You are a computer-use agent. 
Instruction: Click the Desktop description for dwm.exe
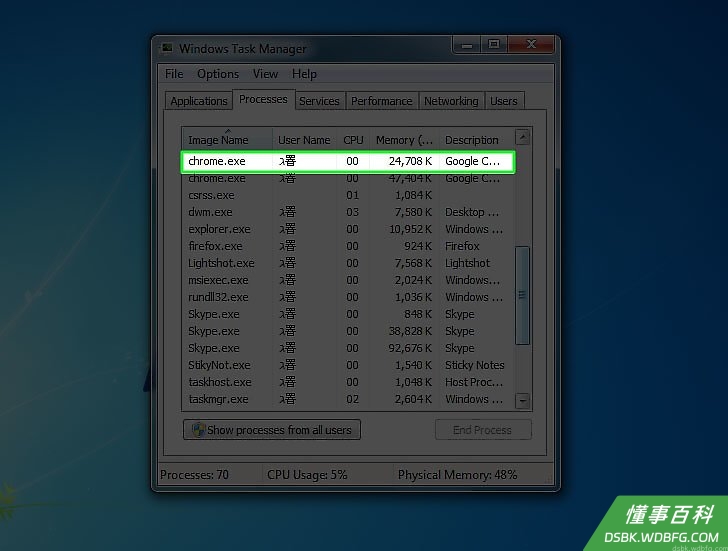[x=472, y=213]
